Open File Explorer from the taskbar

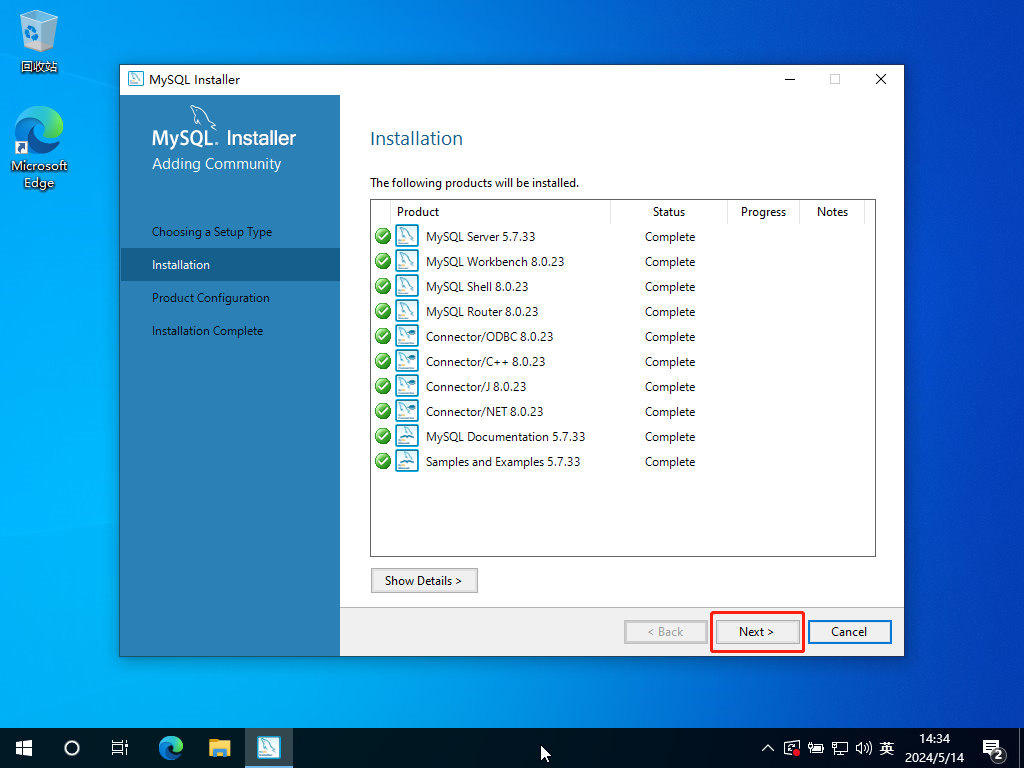click(x=220, y=747)
